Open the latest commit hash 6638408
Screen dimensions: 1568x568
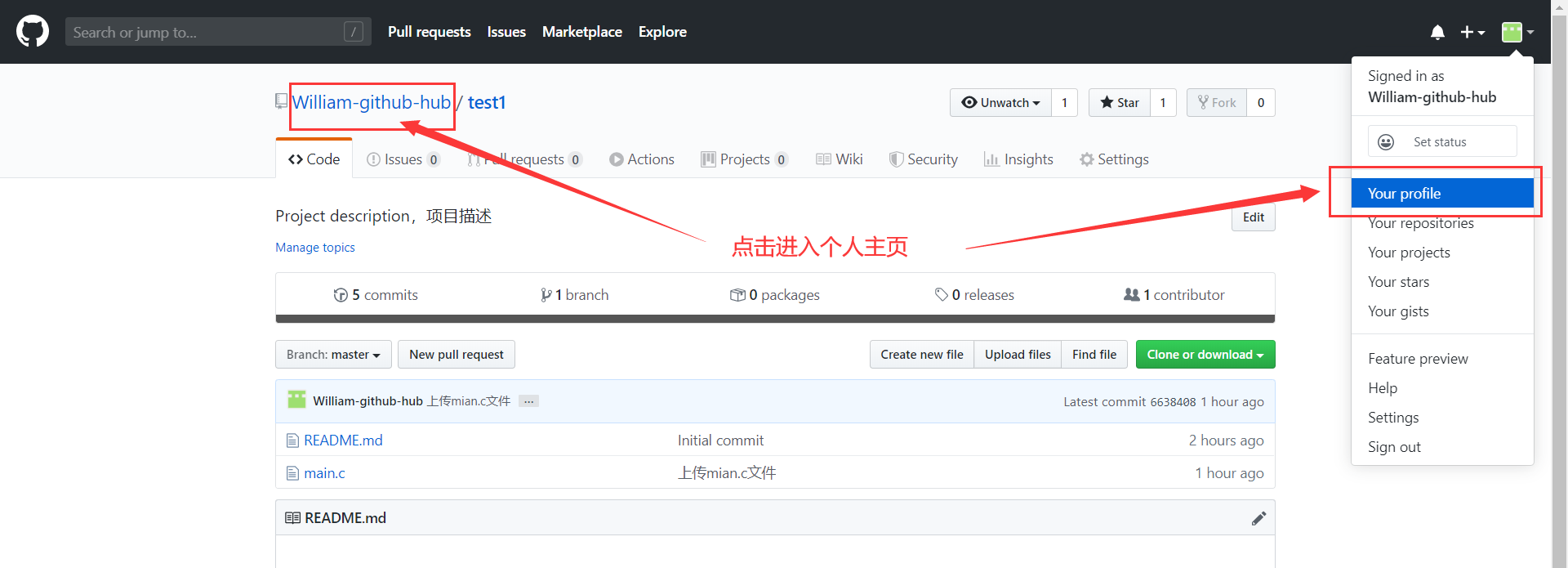tap(1173, 402)
